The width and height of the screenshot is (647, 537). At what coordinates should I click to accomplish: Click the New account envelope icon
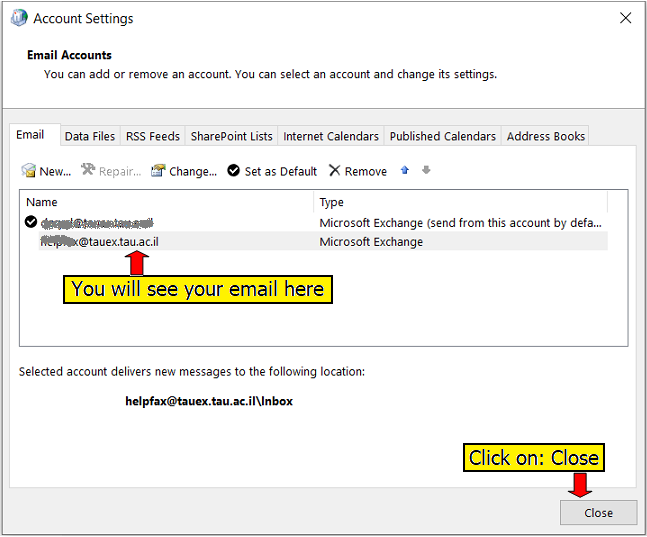(28, 170)
